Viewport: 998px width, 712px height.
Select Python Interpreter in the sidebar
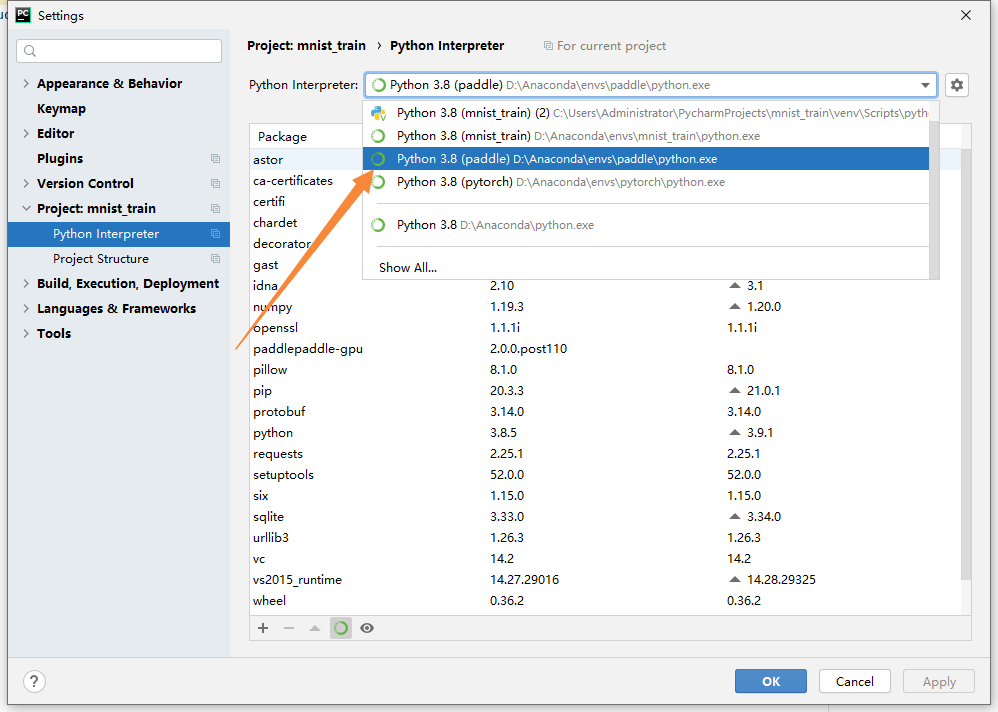(118, 234)
